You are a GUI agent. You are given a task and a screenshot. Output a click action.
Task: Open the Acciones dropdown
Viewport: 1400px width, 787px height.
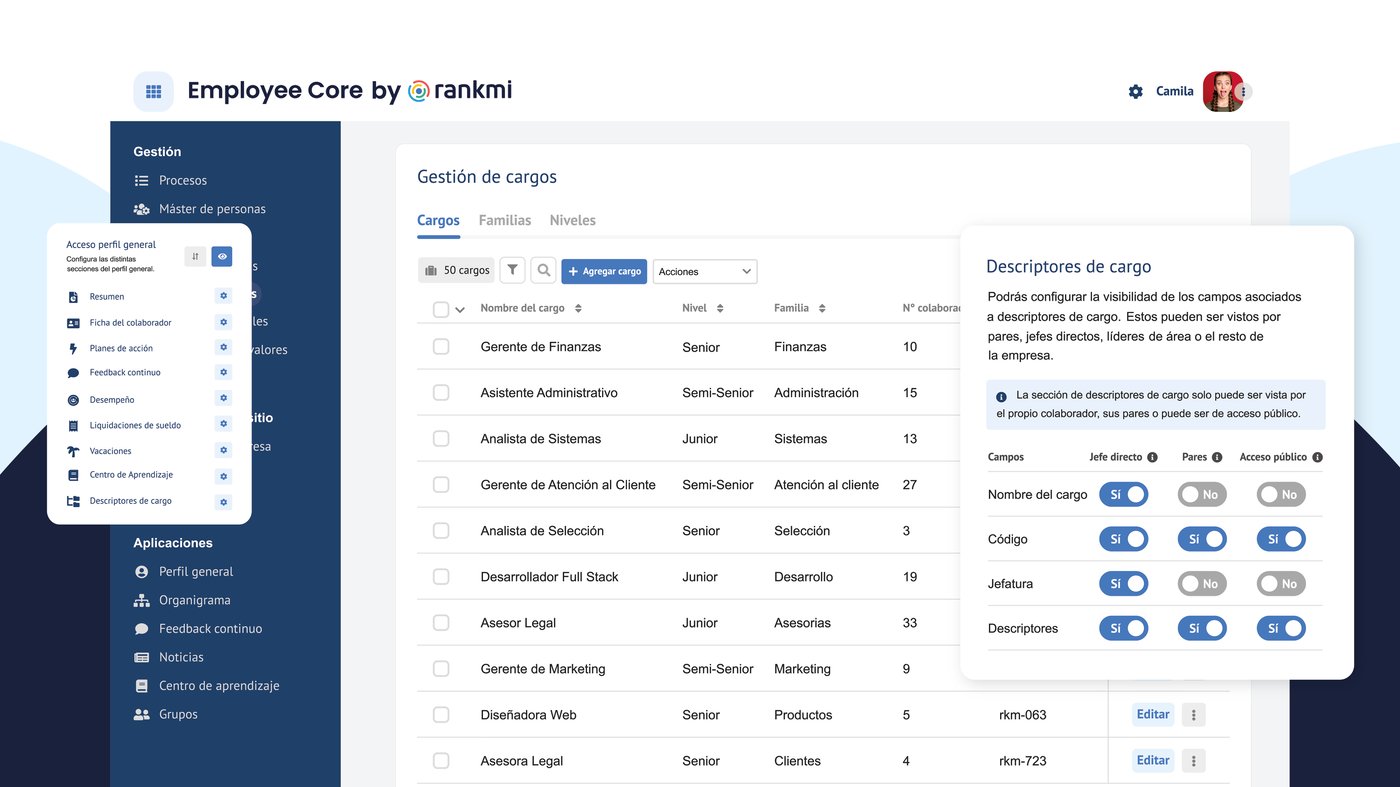[x=705, y=270]
